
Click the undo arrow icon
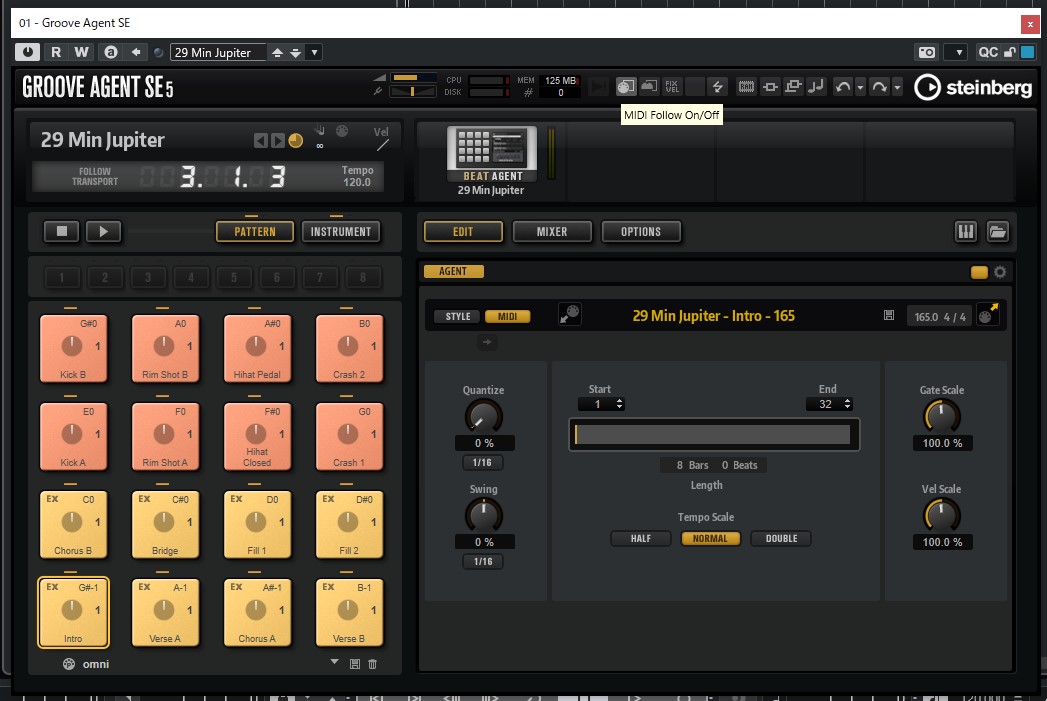pos(843,87)
